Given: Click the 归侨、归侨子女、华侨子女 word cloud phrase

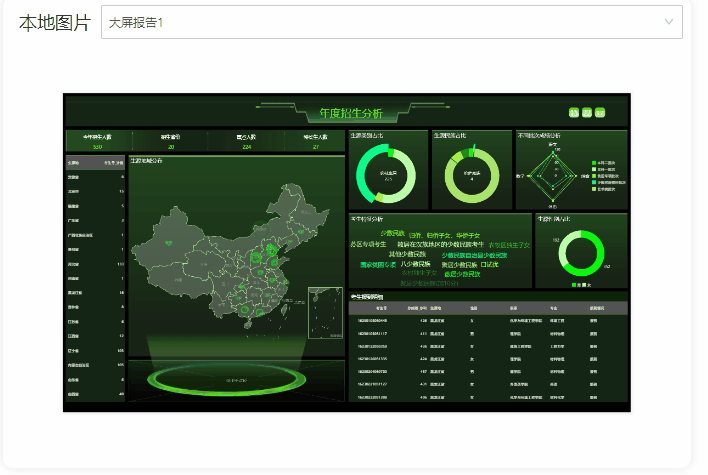Looking at the screenshot, I should click(x=444, y=235).
